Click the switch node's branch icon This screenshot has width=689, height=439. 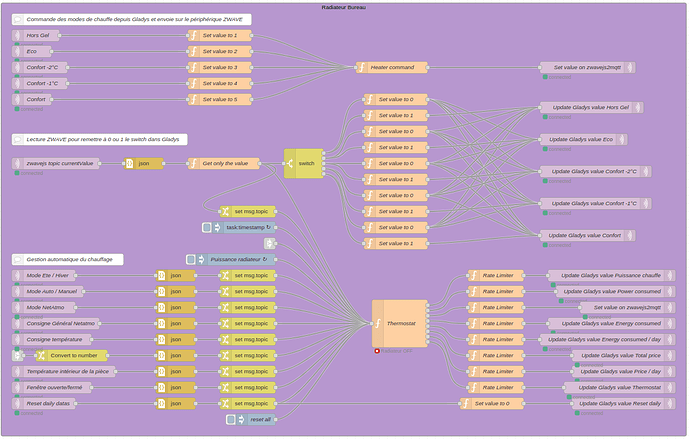(x=290, y=163)
